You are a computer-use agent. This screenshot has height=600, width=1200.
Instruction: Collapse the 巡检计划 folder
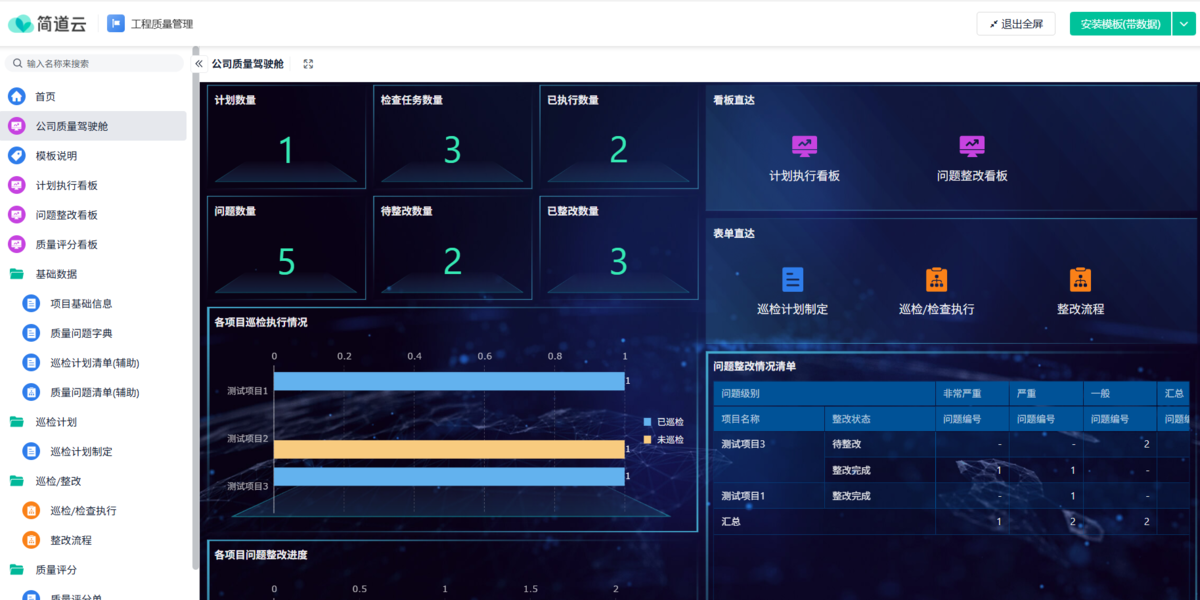pyautogui.click(x=16, y=422)
